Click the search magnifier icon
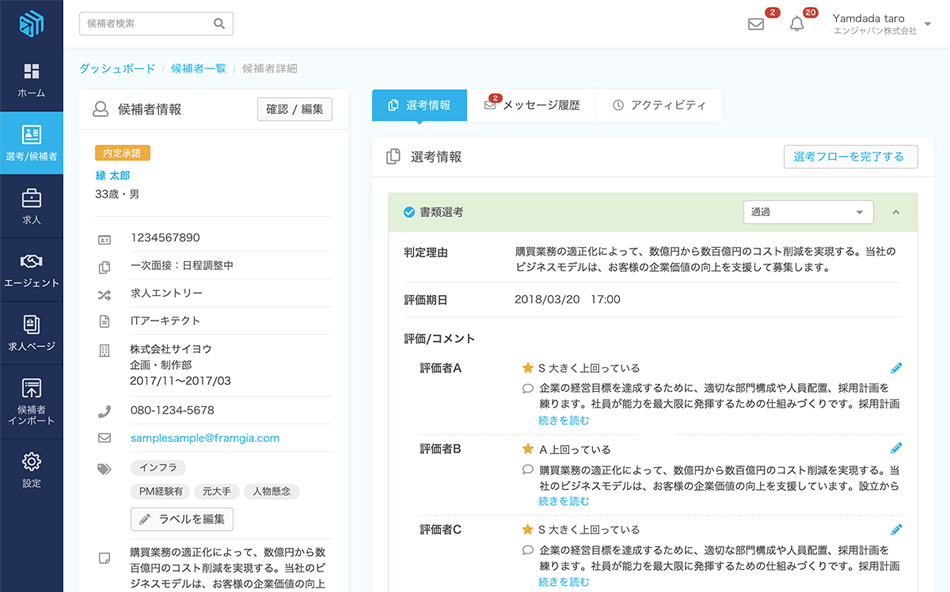The image size is (950, 592). point(219,24)
